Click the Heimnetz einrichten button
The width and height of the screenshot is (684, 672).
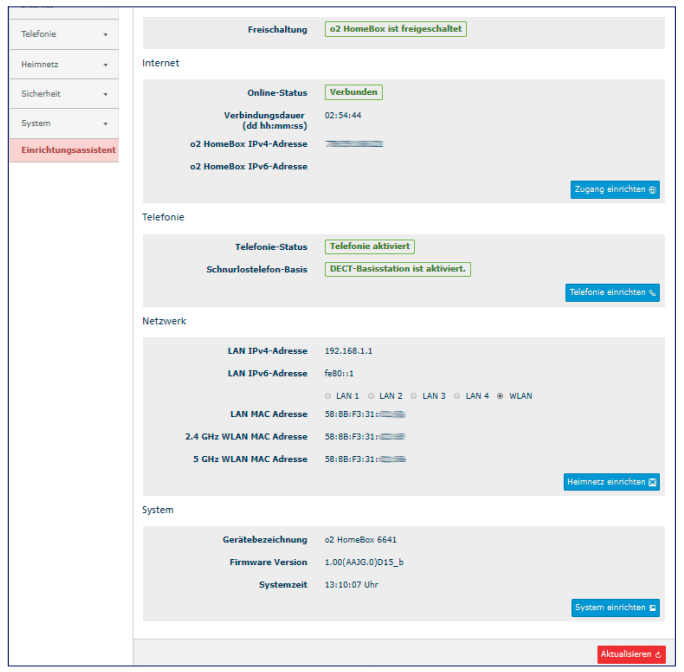tap(612, 482)
